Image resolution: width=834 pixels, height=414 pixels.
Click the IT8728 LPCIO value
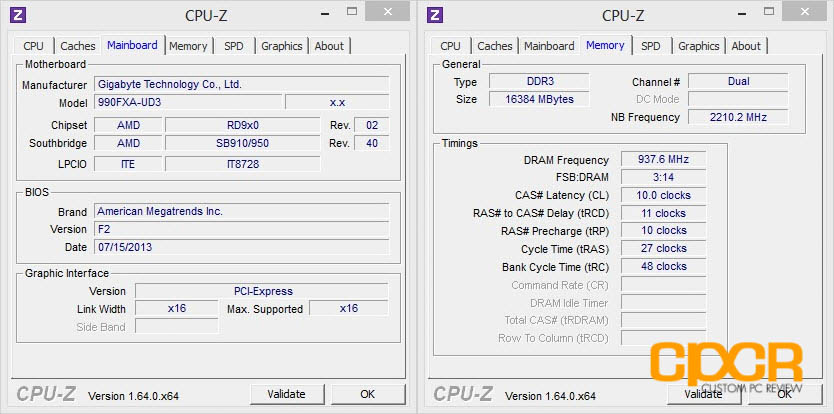243,164
